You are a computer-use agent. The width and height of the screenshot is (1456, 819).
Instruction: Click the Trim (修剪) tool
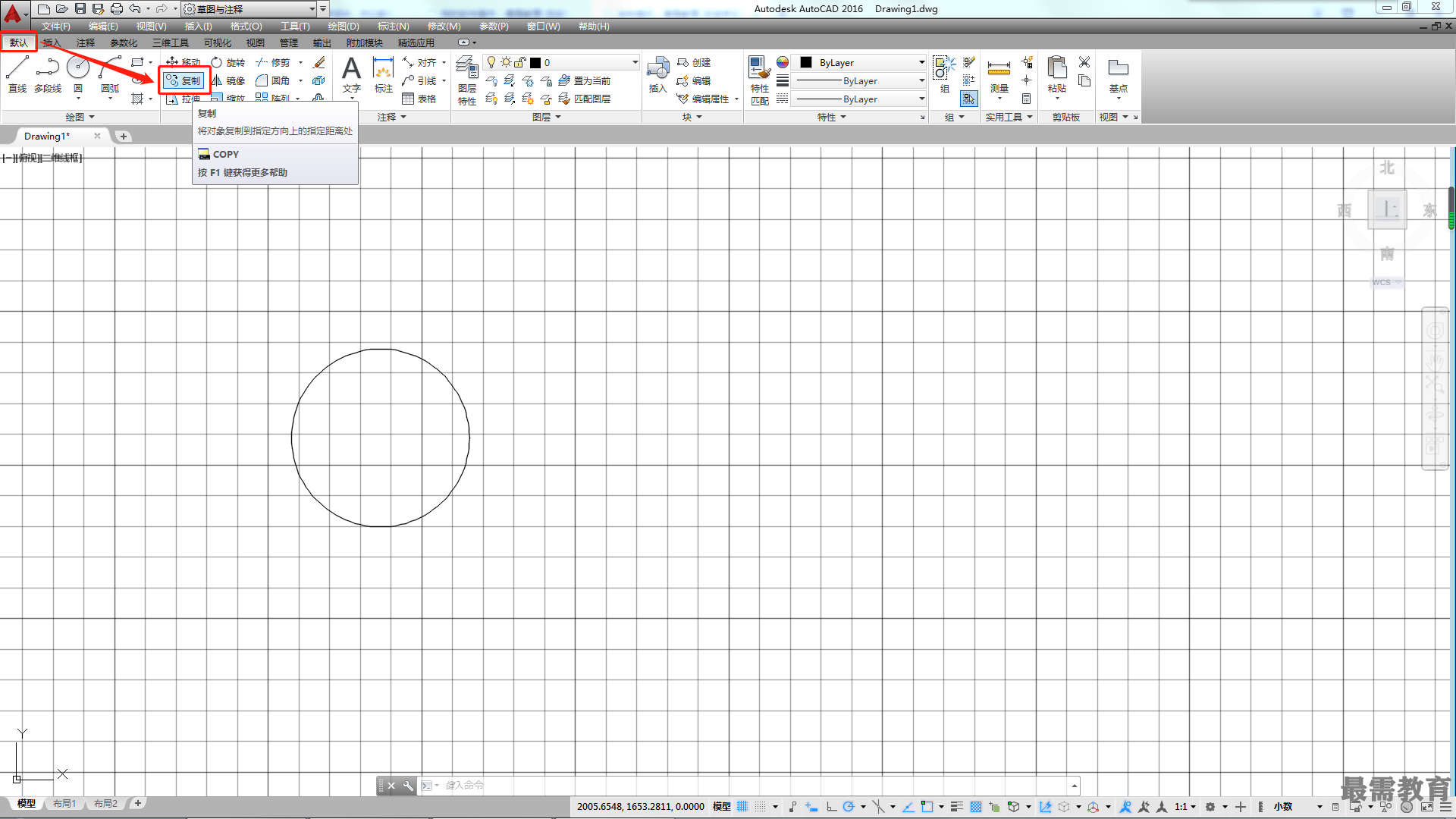click(x=273, y=62)
